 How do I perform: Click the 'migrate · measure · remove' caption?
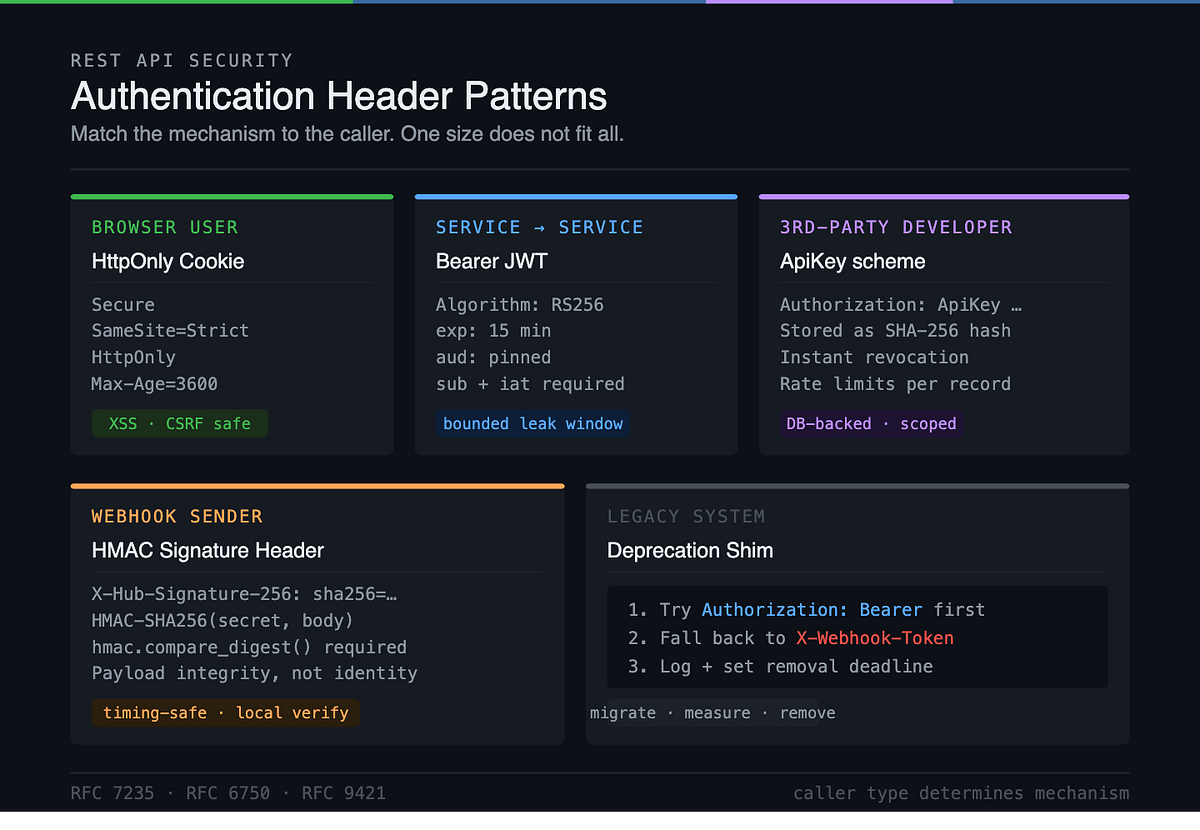(x=713, y=713)
